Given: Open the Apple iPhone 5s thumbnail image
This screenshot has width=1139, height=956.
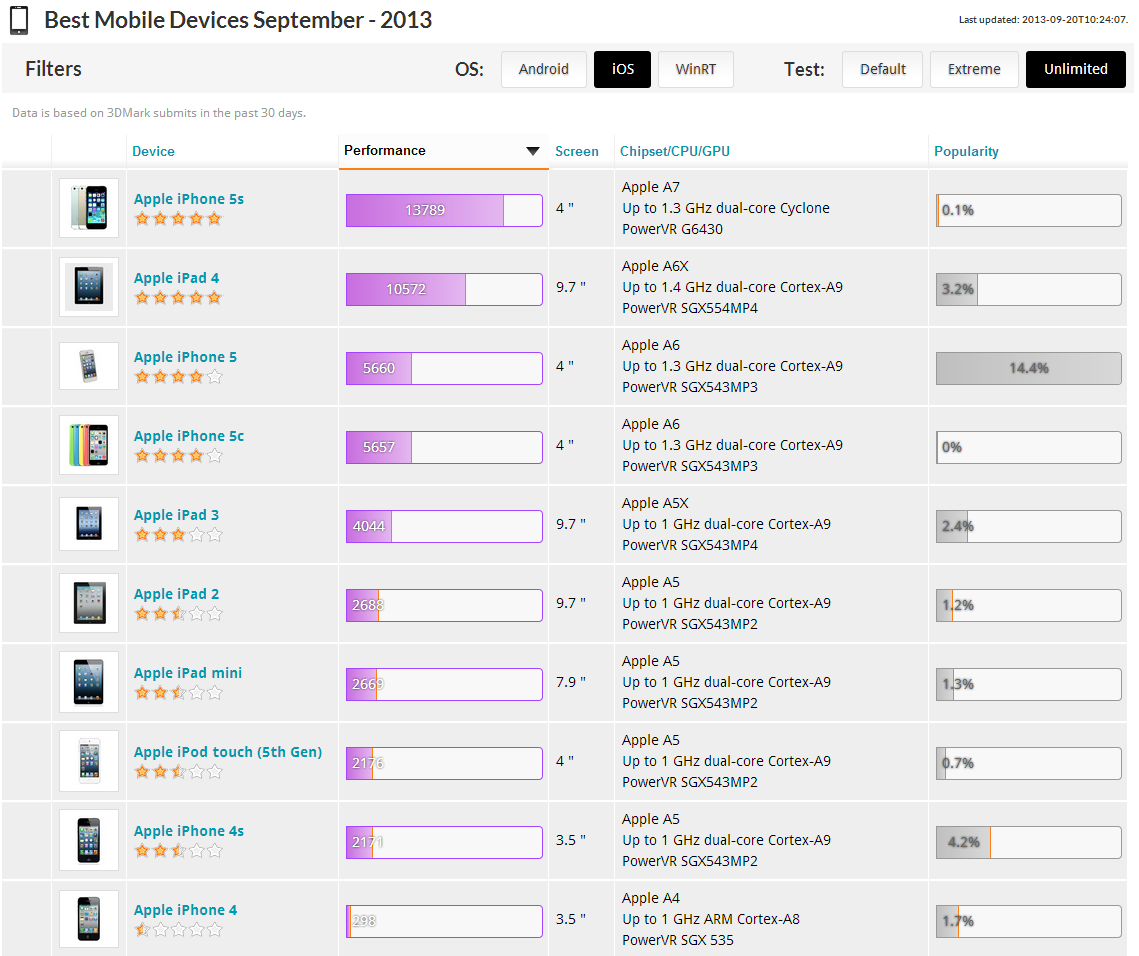Looking at the screenshot, I should point(89,208).
